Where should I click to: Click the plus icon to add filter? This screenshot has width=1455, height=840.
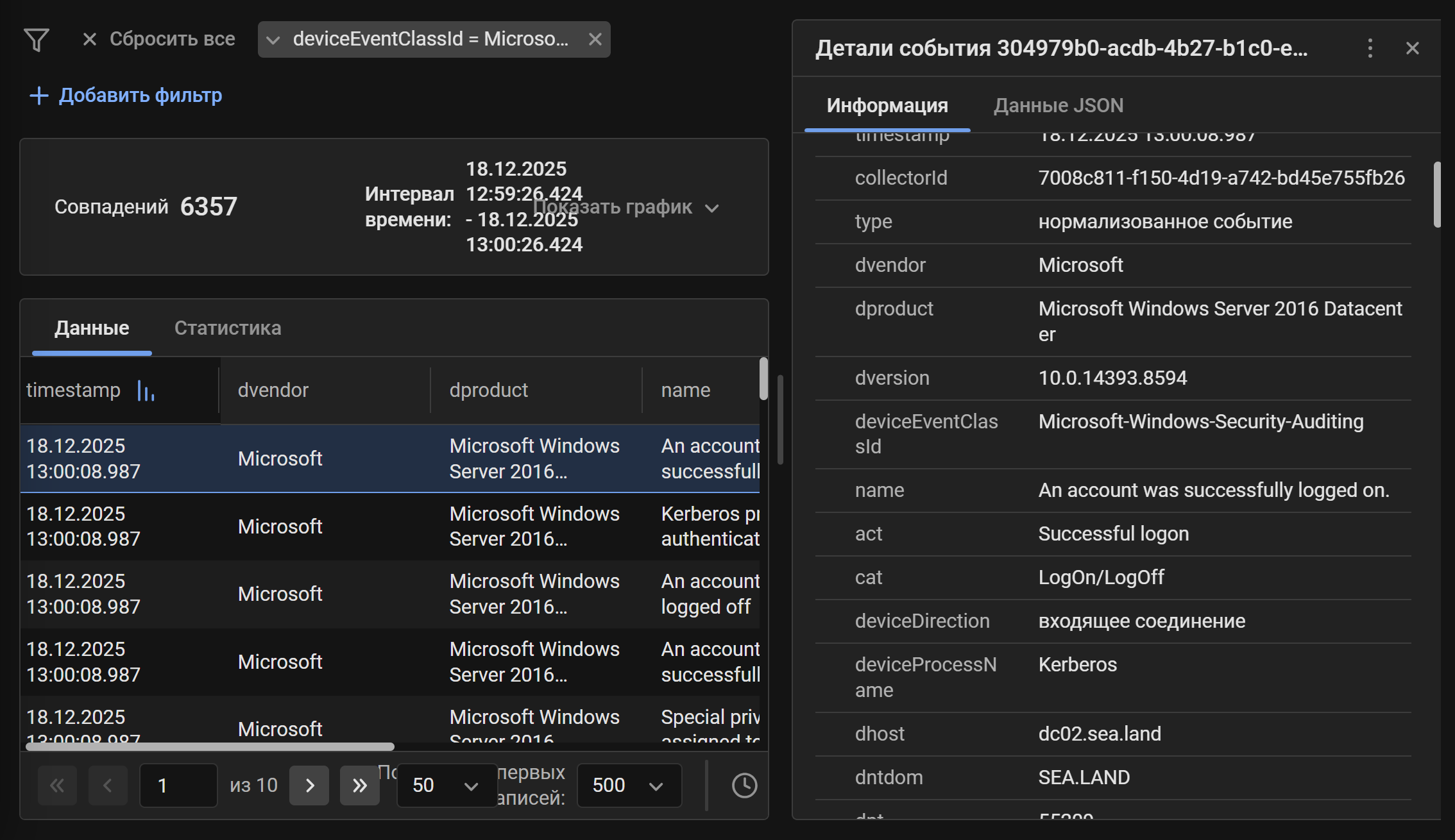pyautogui.click(x=38, y=95)
